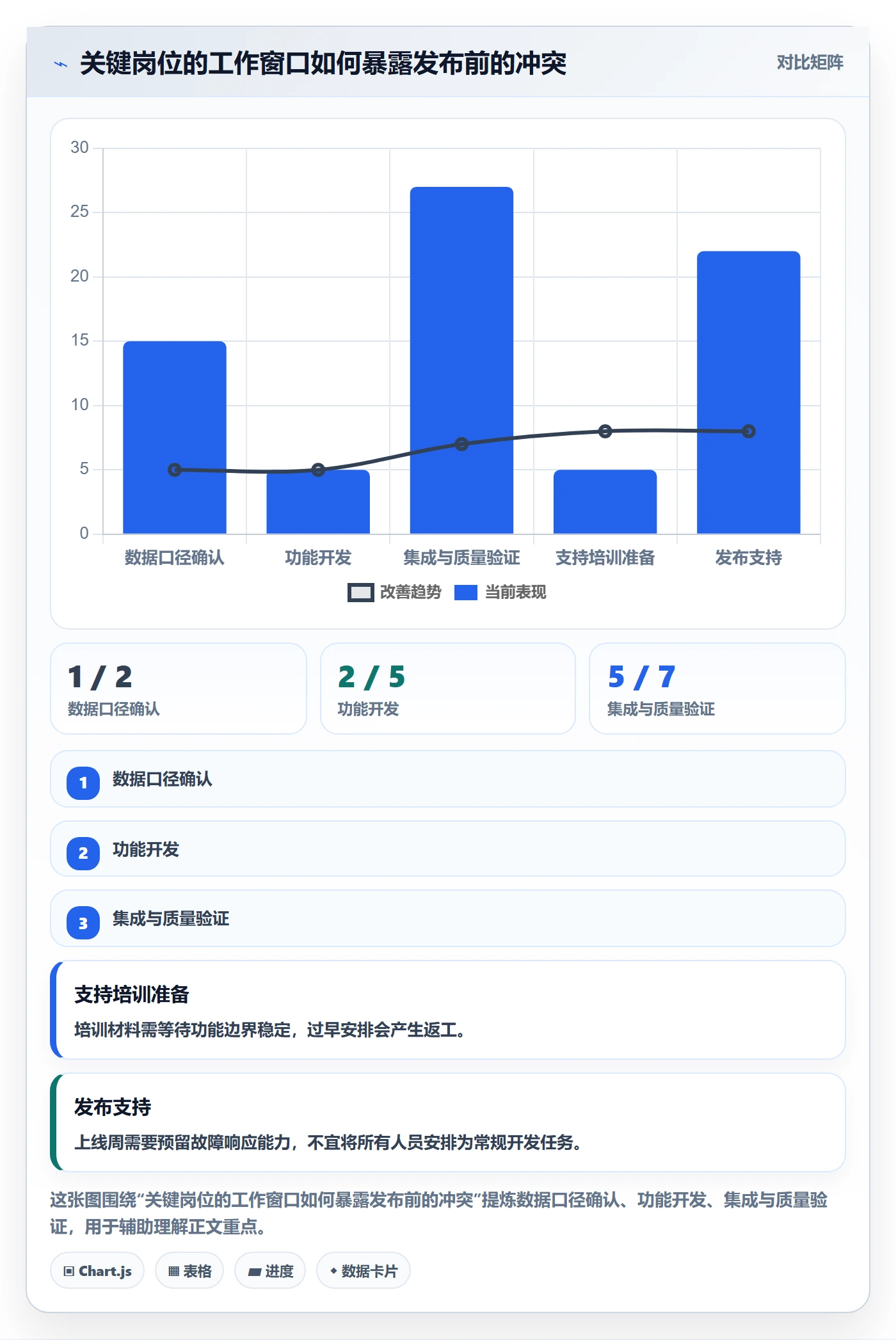This screenshot has width=896, height=1340.
Task: Click the trend line point above 支持培训准备
Action: click(605, 431)
